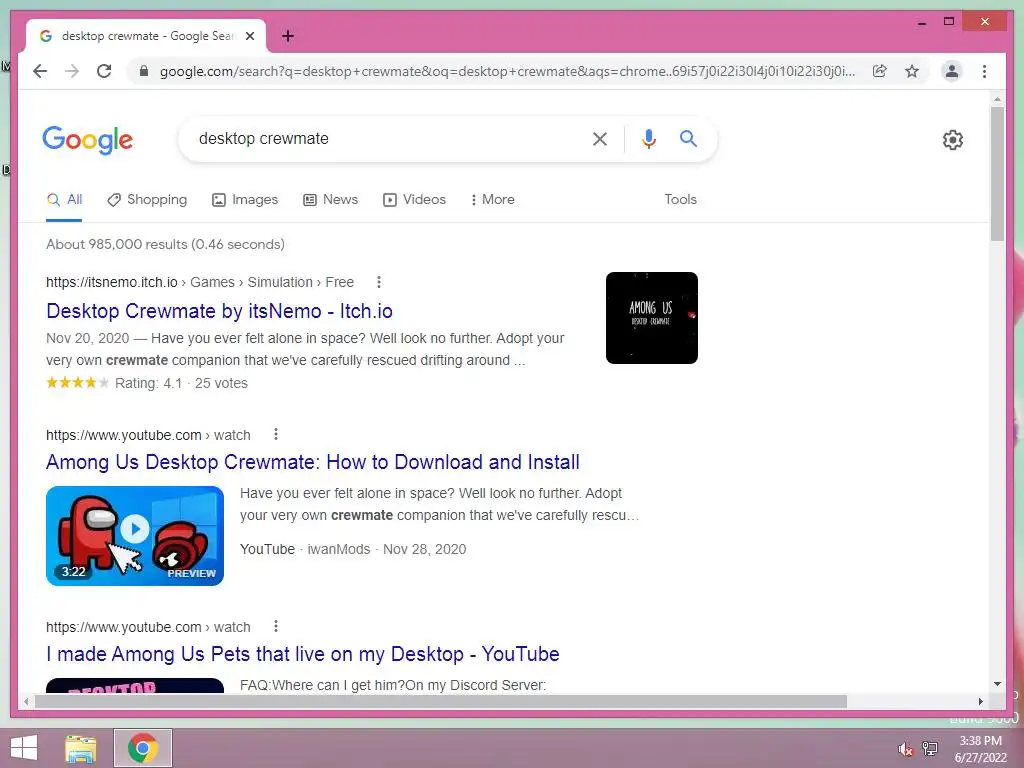
Task: Click the scroll down arrow
Action: 997,684
